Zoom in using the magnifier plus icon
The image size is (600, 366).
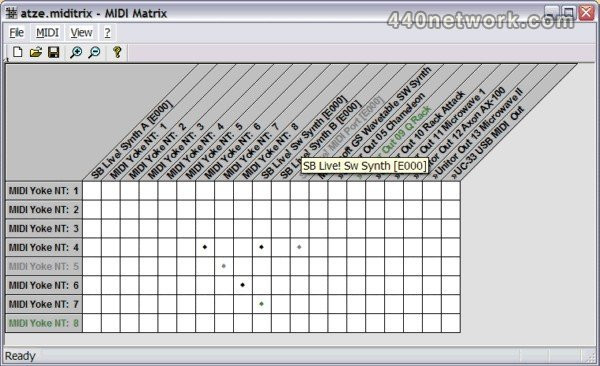tap(76, 52)
